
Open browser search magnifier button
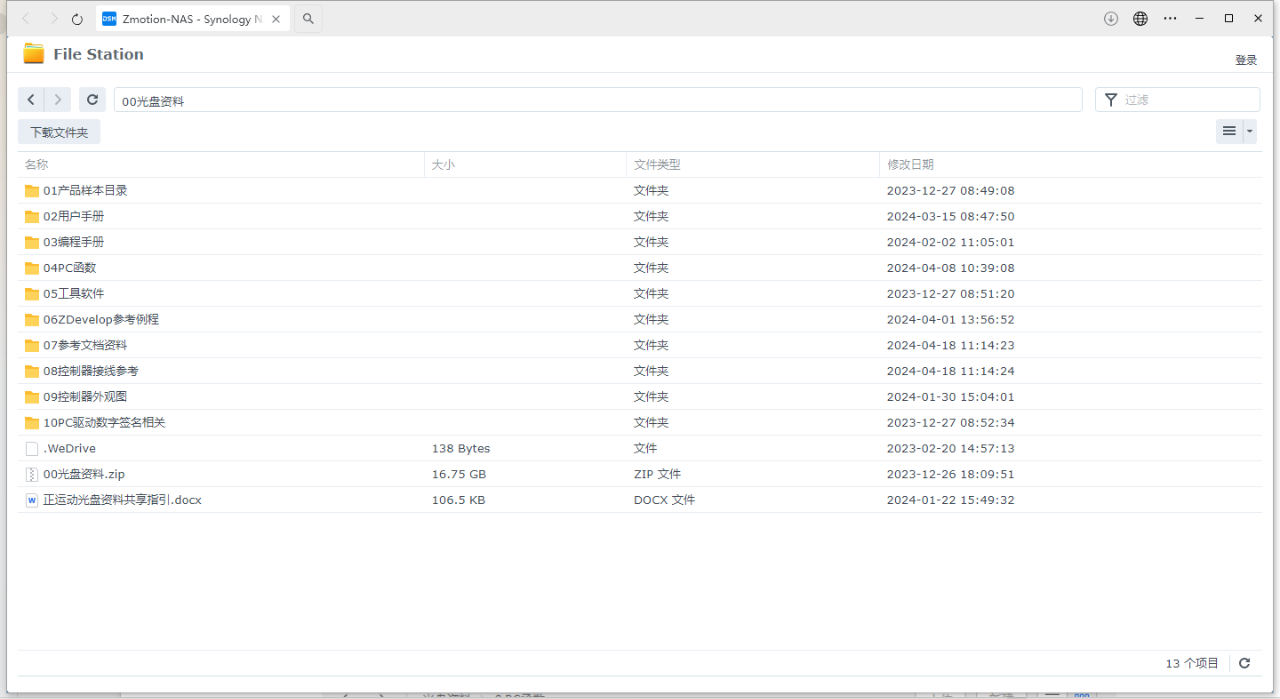(x=308, y=19)
